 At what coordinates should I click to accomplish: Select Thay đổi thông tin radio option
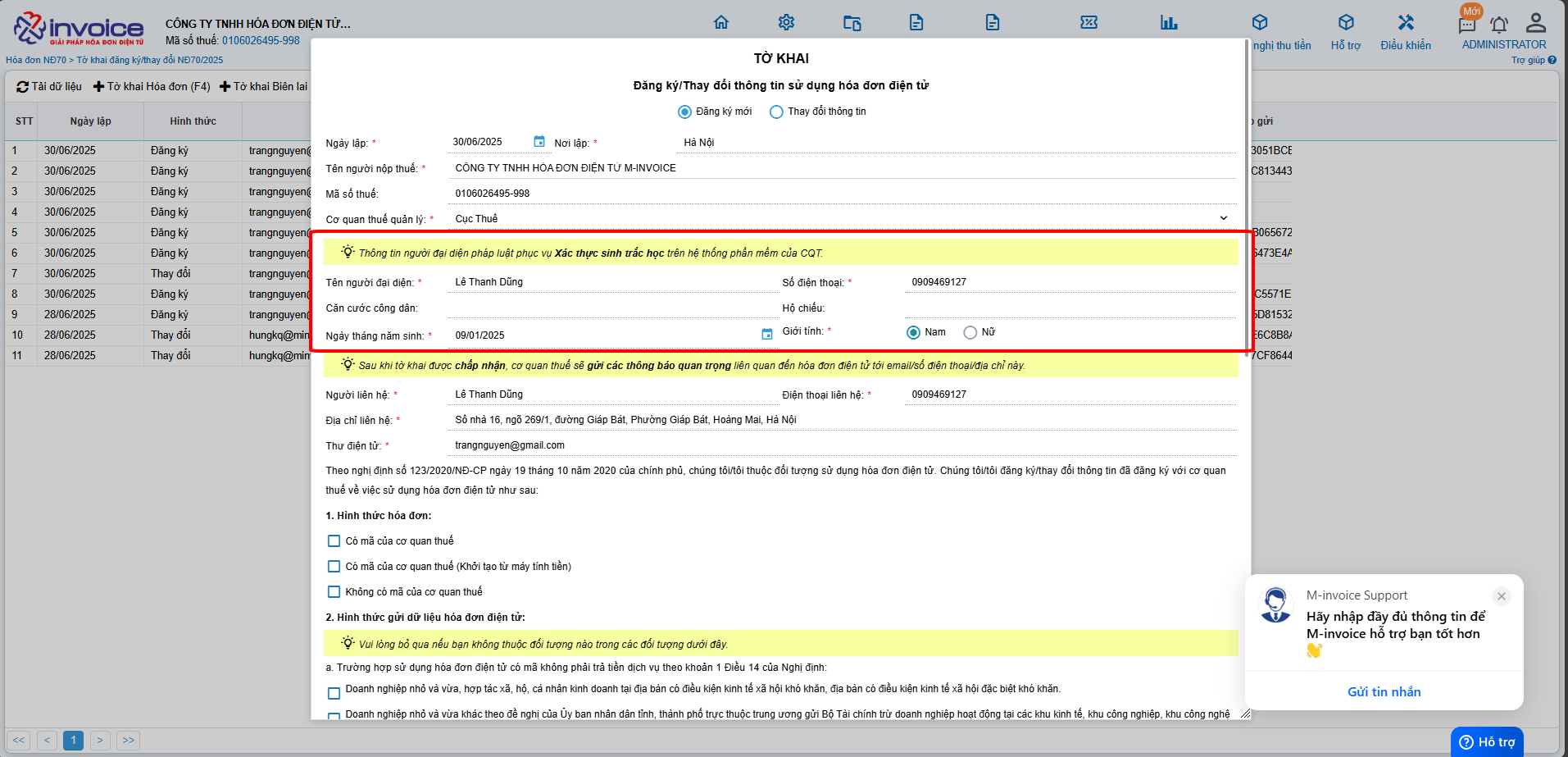pos(776,112)
